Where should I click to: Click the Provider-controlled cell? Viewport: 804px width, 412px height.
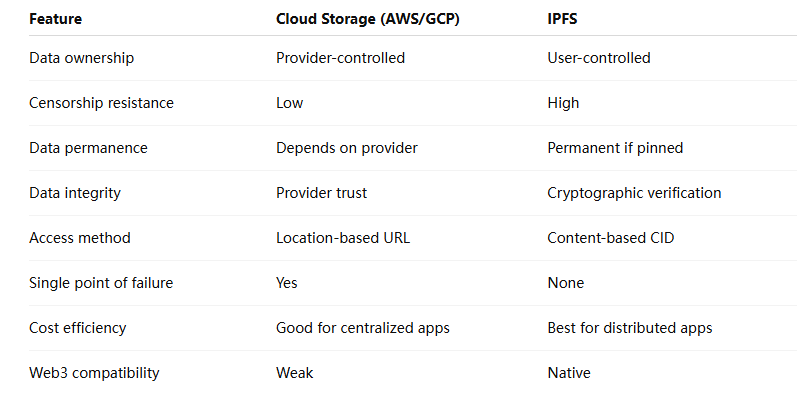[340, 58]
